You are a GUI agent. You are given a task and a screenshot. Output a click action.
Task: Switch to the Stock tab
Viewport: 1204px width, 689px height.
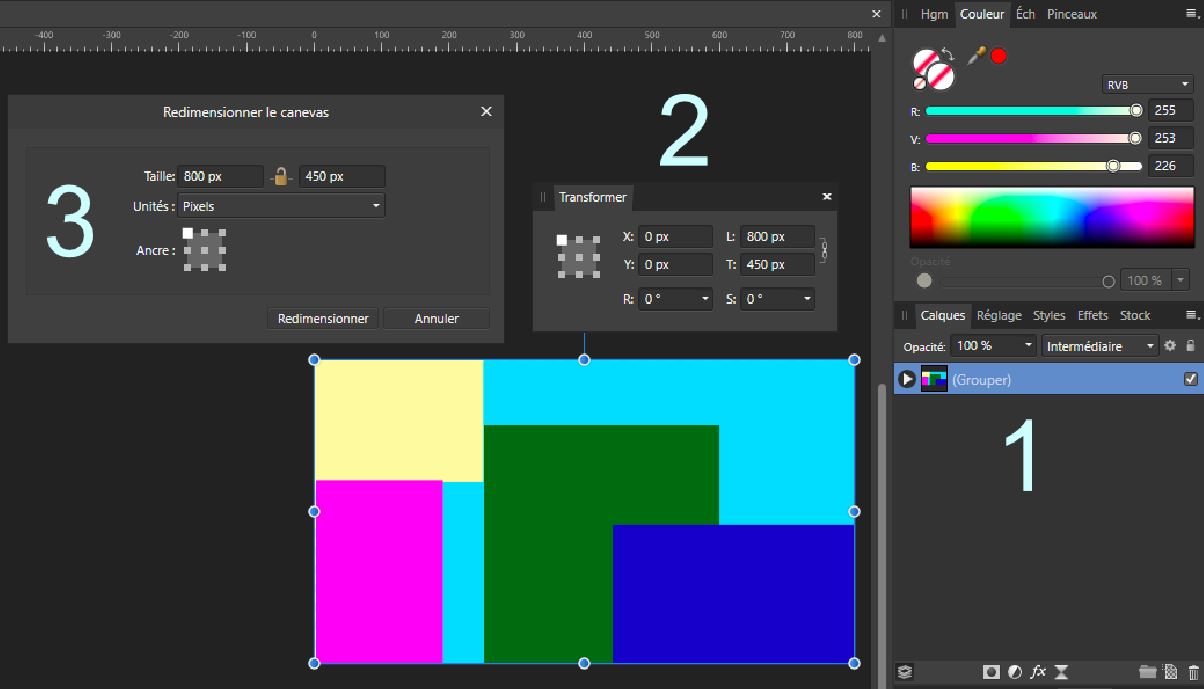tap(1135, 315)
